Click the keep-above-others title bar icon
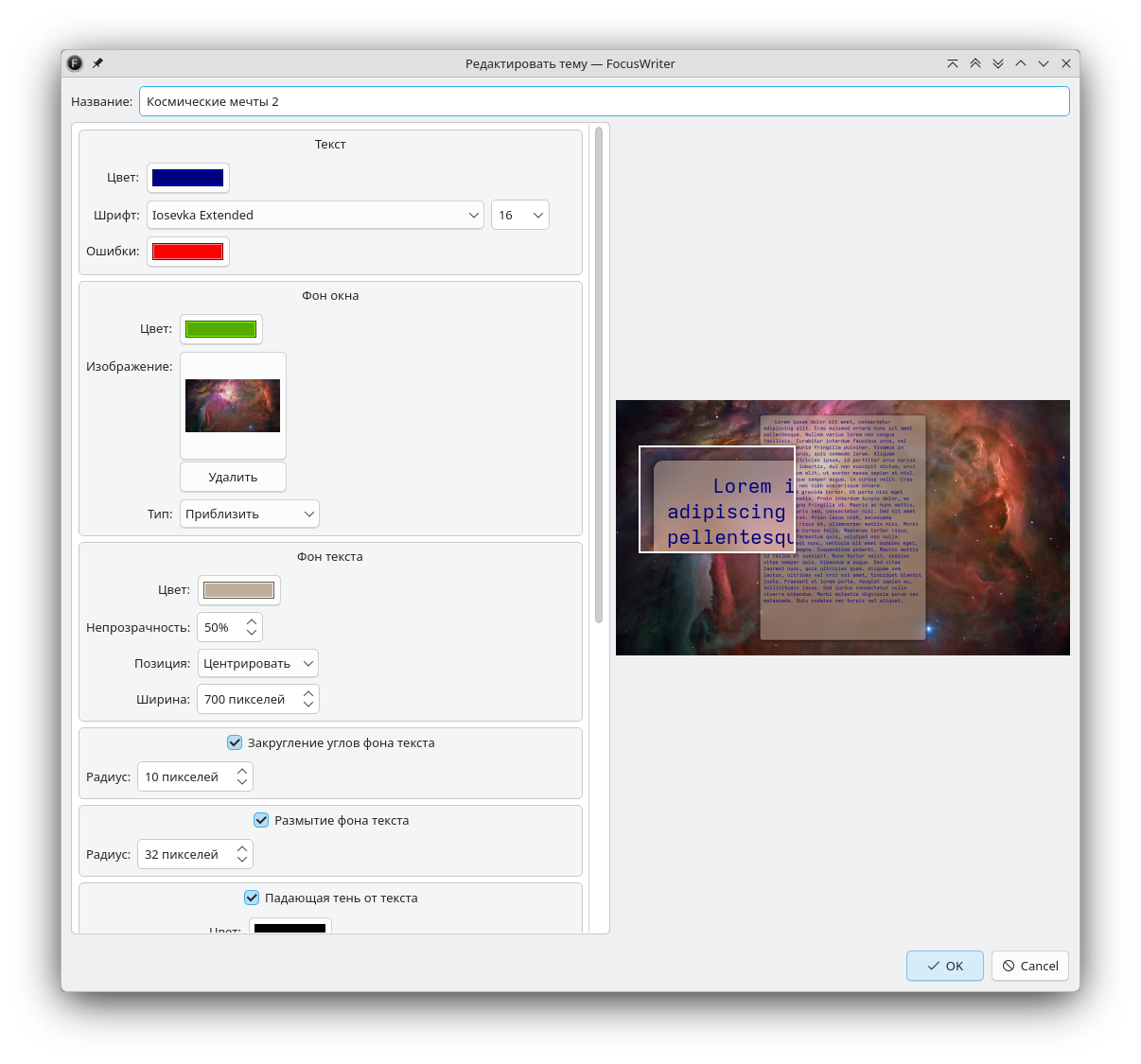The height and width of the screenshot is (1064, 1141). (953, 63)
